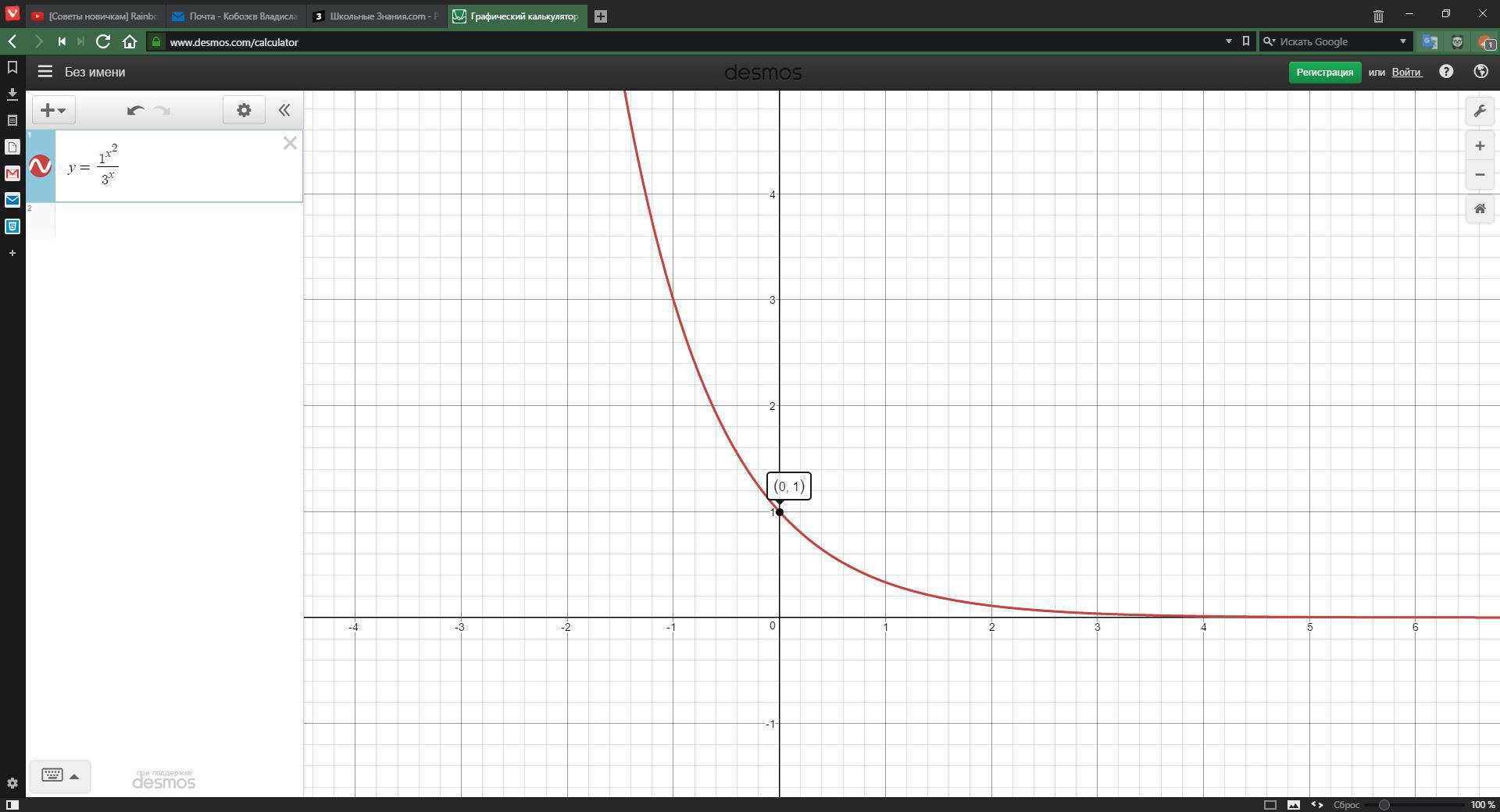Bookmark this page from address bar
Screen dimensions: 1500x812
(1246, 41)
